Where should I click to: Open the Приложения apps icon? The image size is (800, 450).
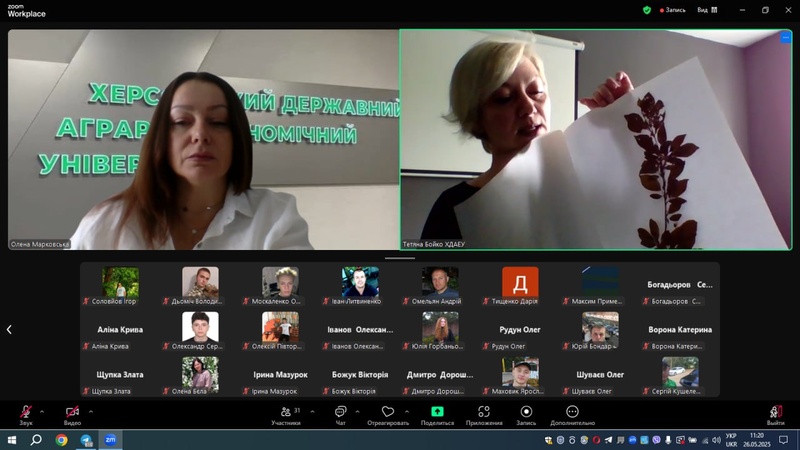pos(484,412)
